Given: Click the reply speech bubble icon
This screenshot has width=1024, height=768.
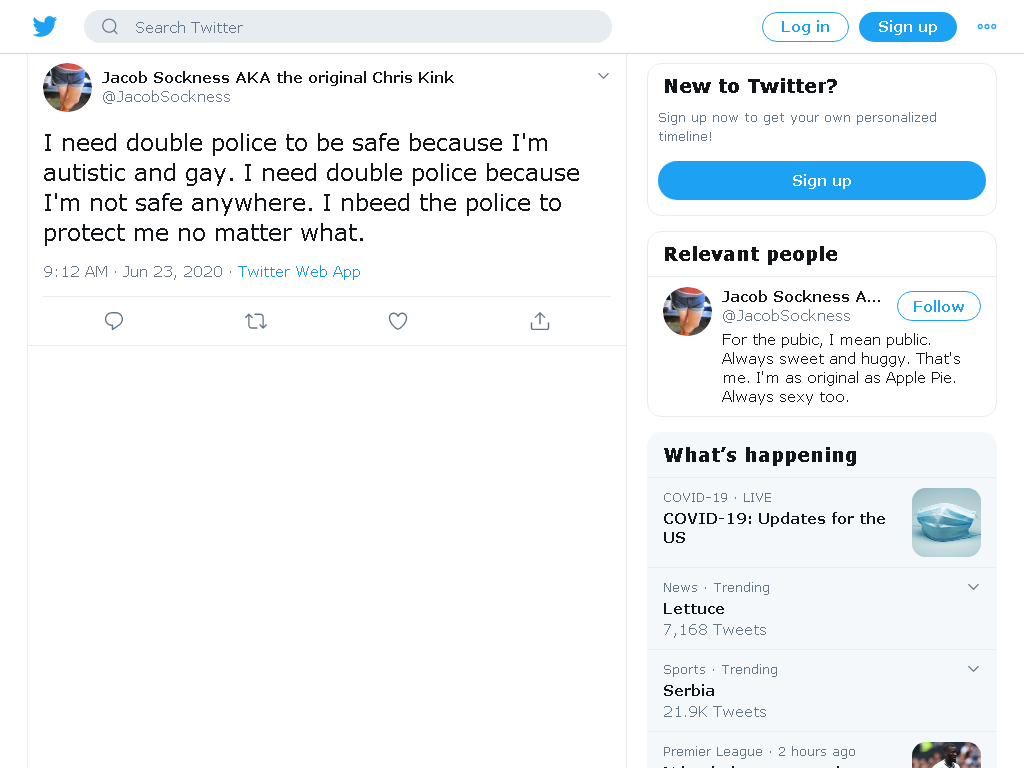Looking at the screenshot, I should pyautogui.click(x=114, y=321).
